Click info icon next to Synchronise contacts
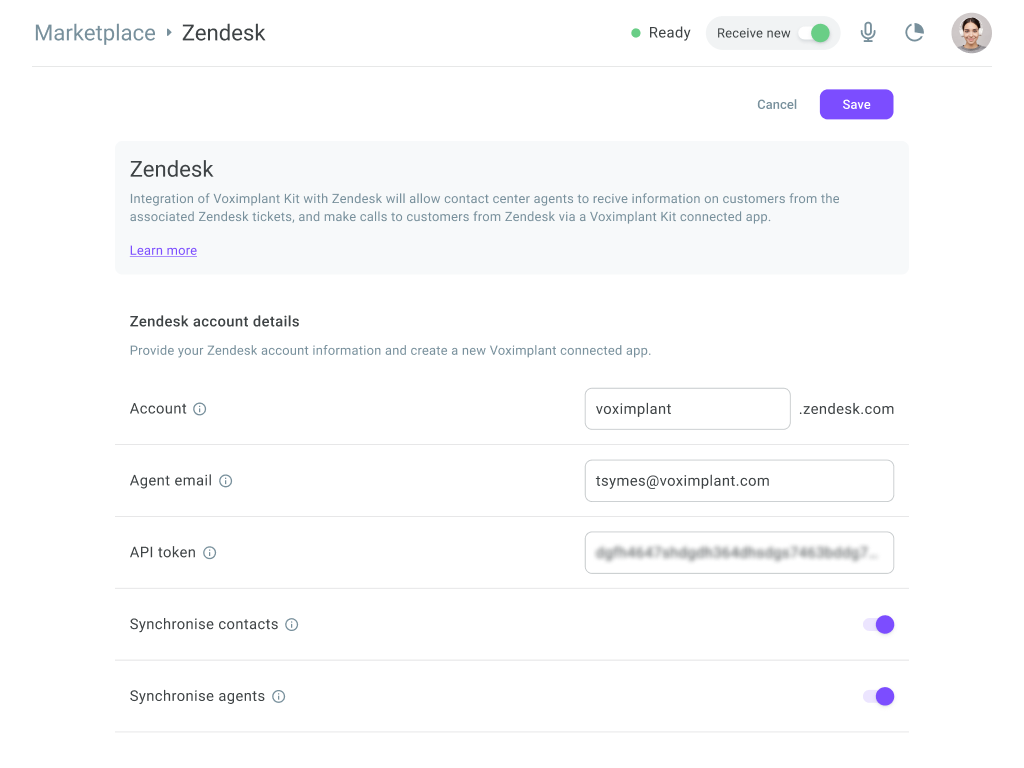1024x768 pixels. point(292,625)
